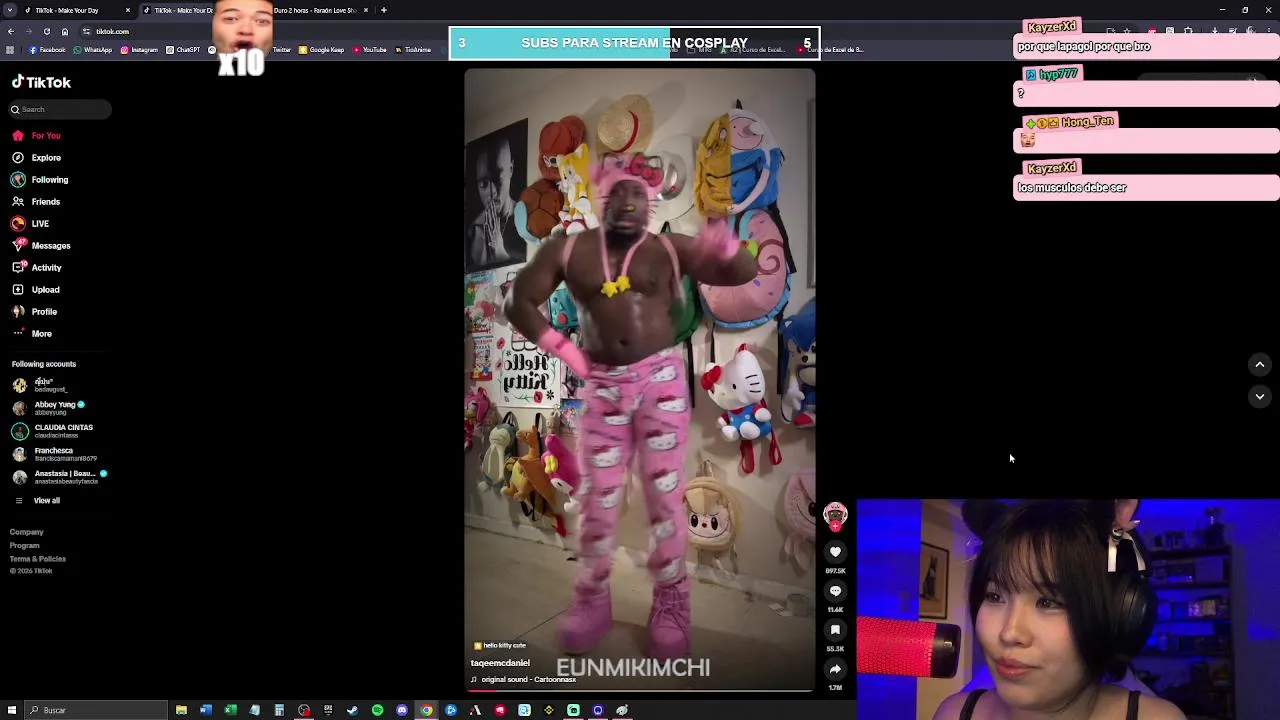Screen dimensions: 1280x720
Task: Click the Program footer link
Action: click(x=25, y=545)
